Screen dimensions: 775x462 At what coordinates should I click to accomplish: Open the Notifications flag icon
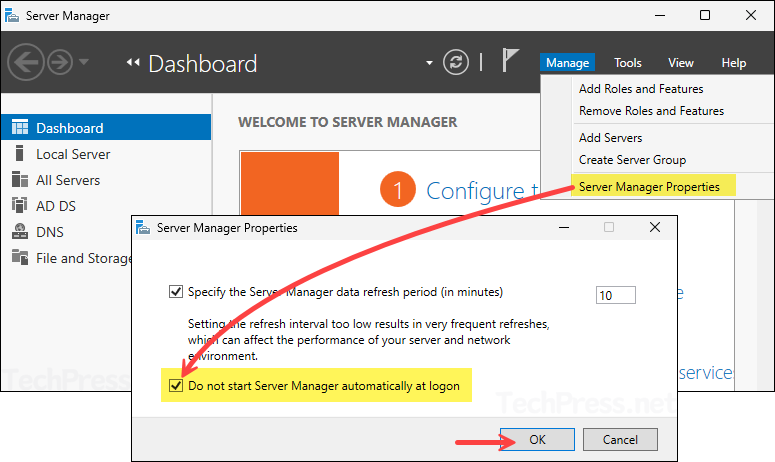click(510, 60)
